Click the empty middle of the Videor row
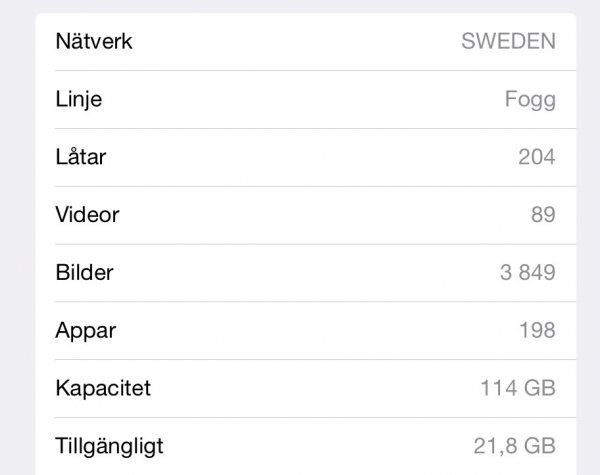600x475 pixels. tap(300, 214)
